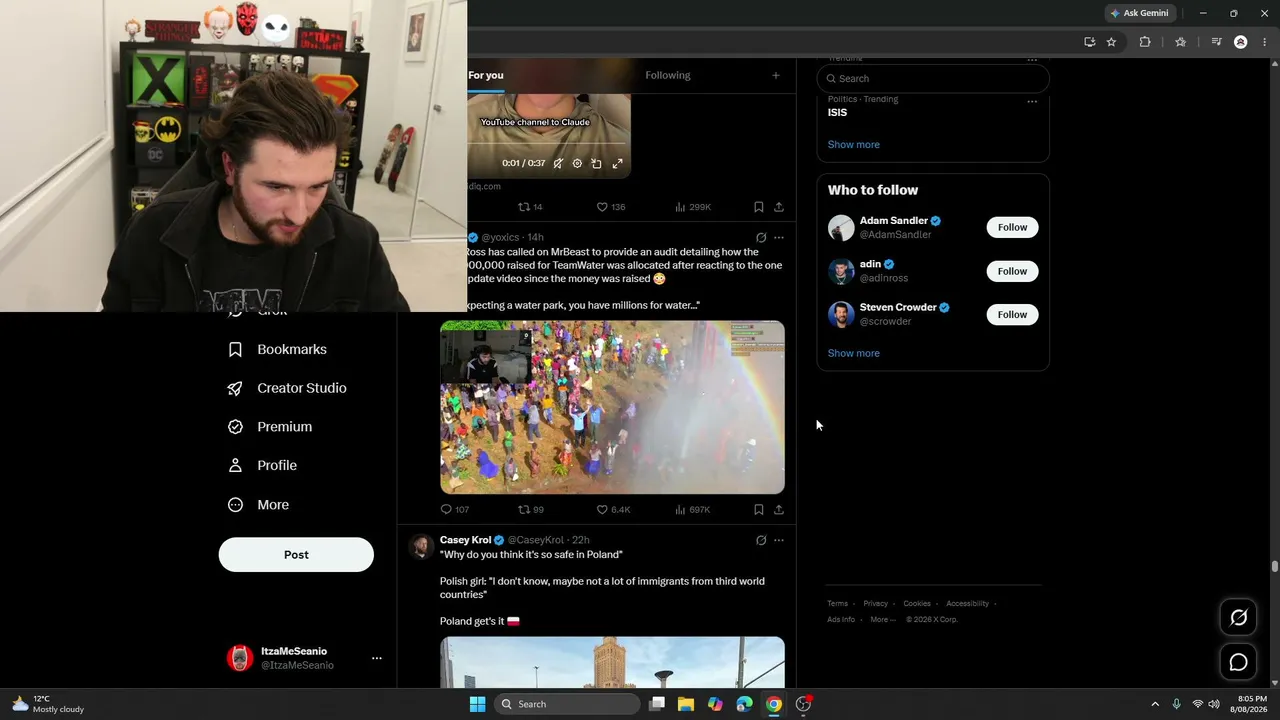The height and width of the screenshot is (720, 1280).
Task: Bookmark the post with 299K views
Action: click(759, 207)
